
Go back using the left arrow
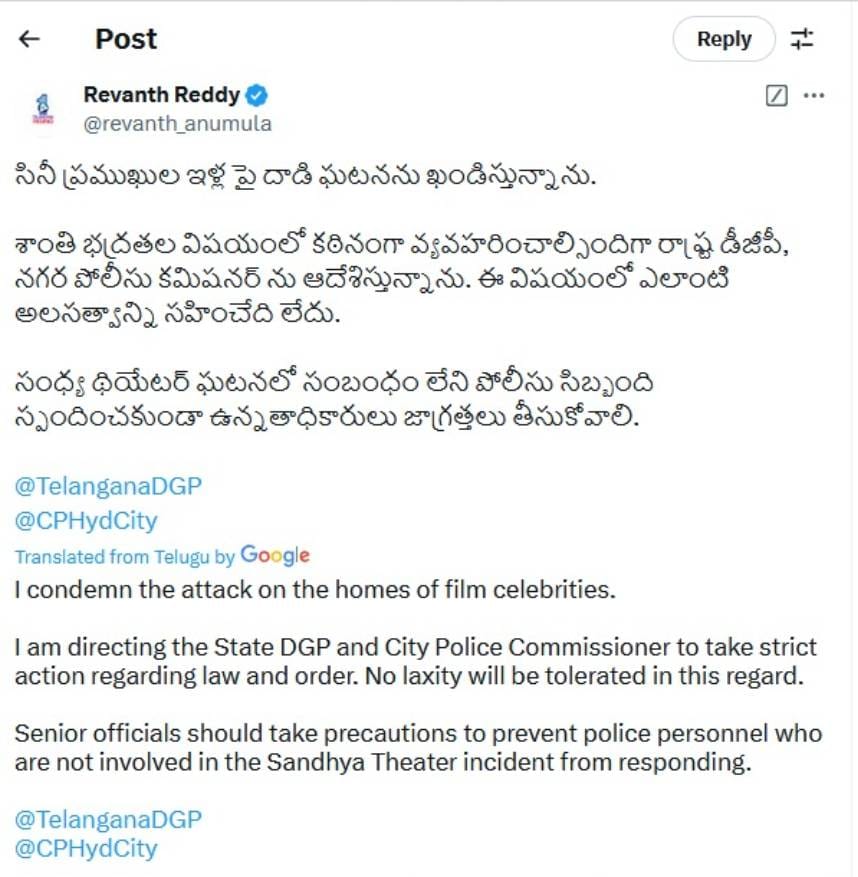pos(30,39)
